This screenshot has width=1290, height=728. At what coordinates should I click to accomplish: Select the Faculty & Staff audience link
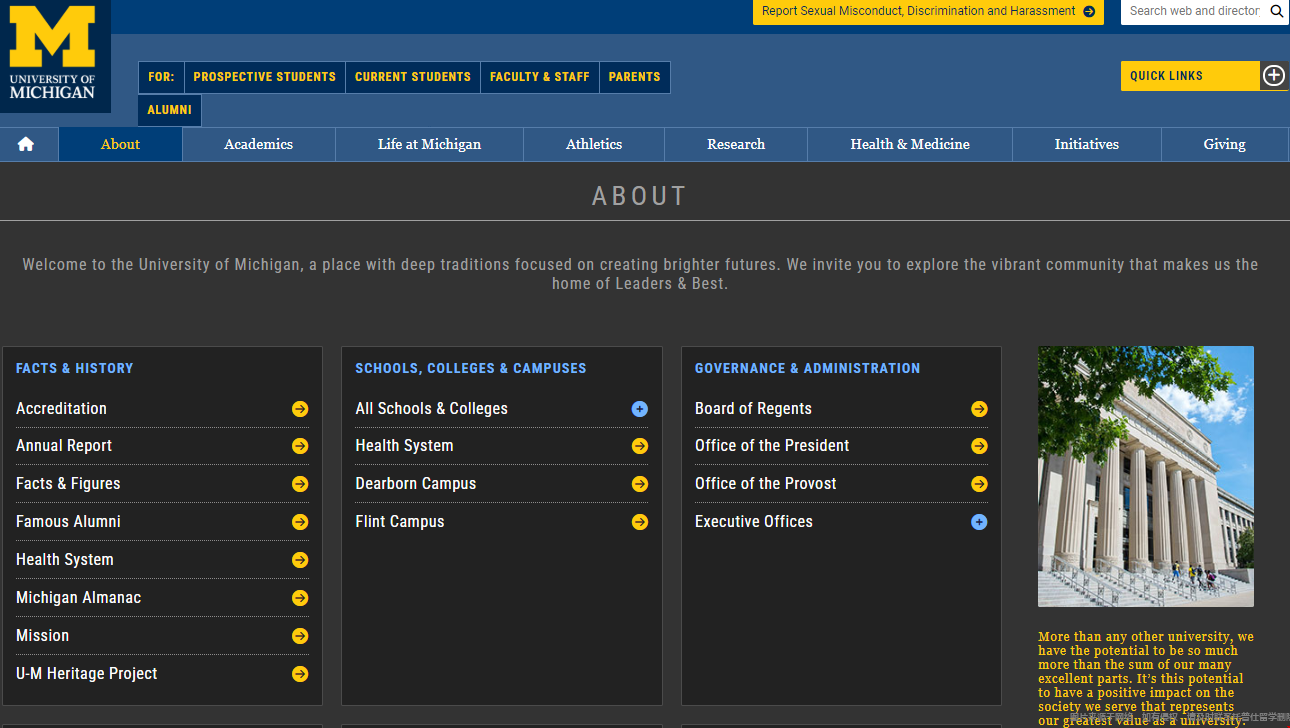click(540, 77)
